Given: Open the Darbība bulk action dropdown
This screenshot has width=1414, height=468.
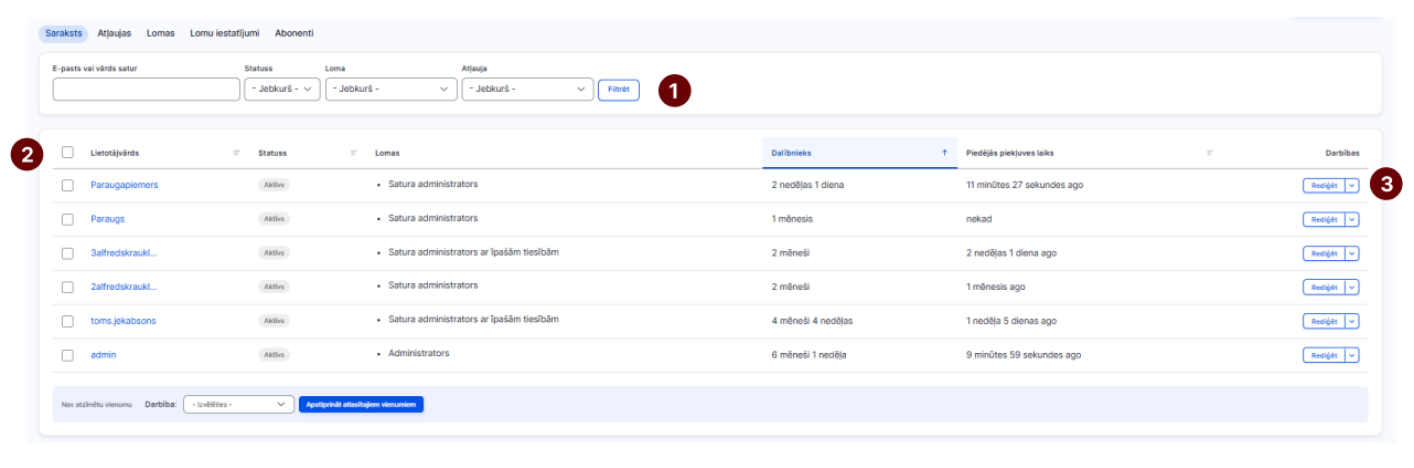Looking at the screenshot, I should pyautogui.click(x=239, y=404).
